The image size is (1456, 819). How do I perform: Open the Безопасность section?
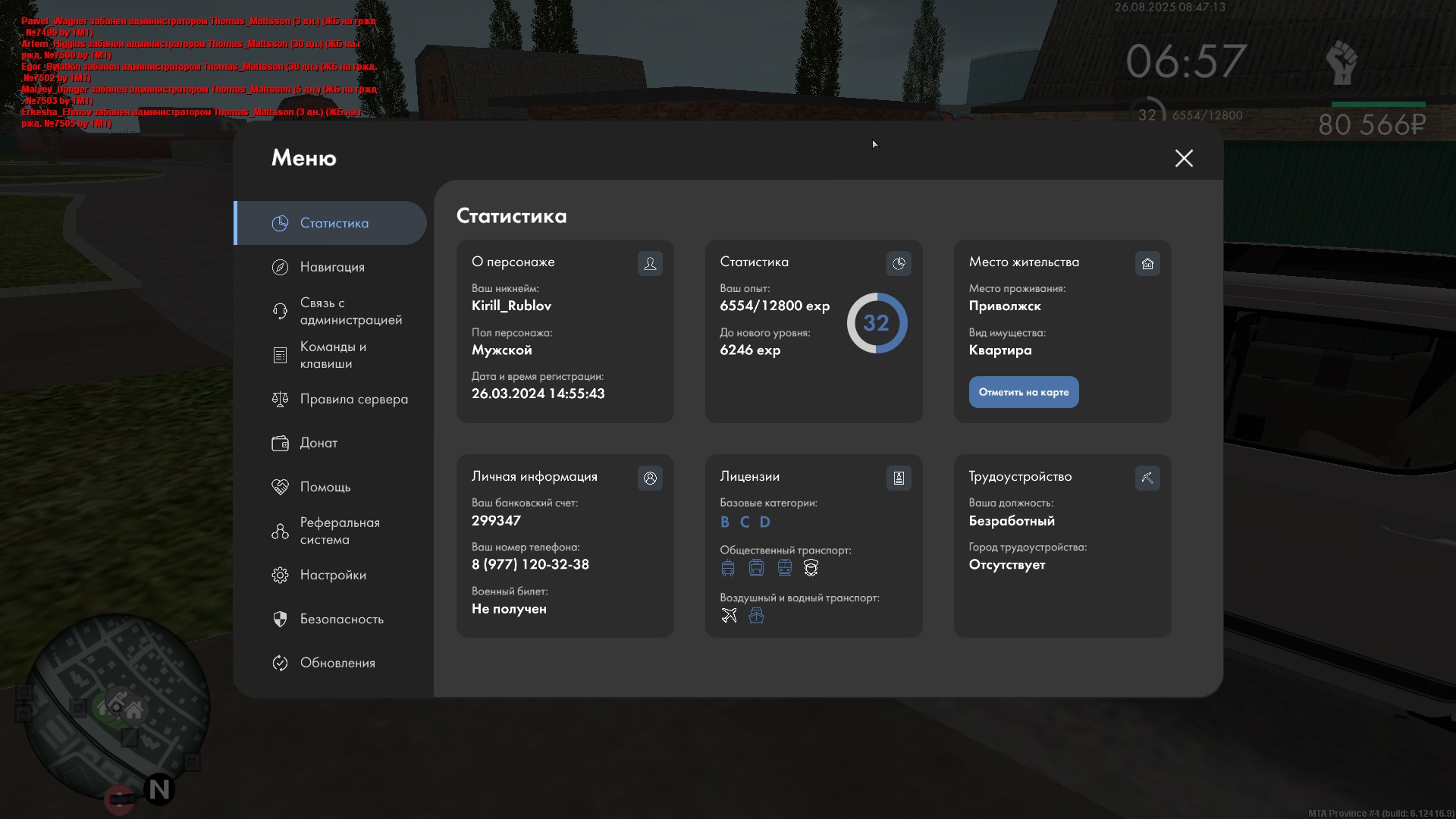(341, 619)
